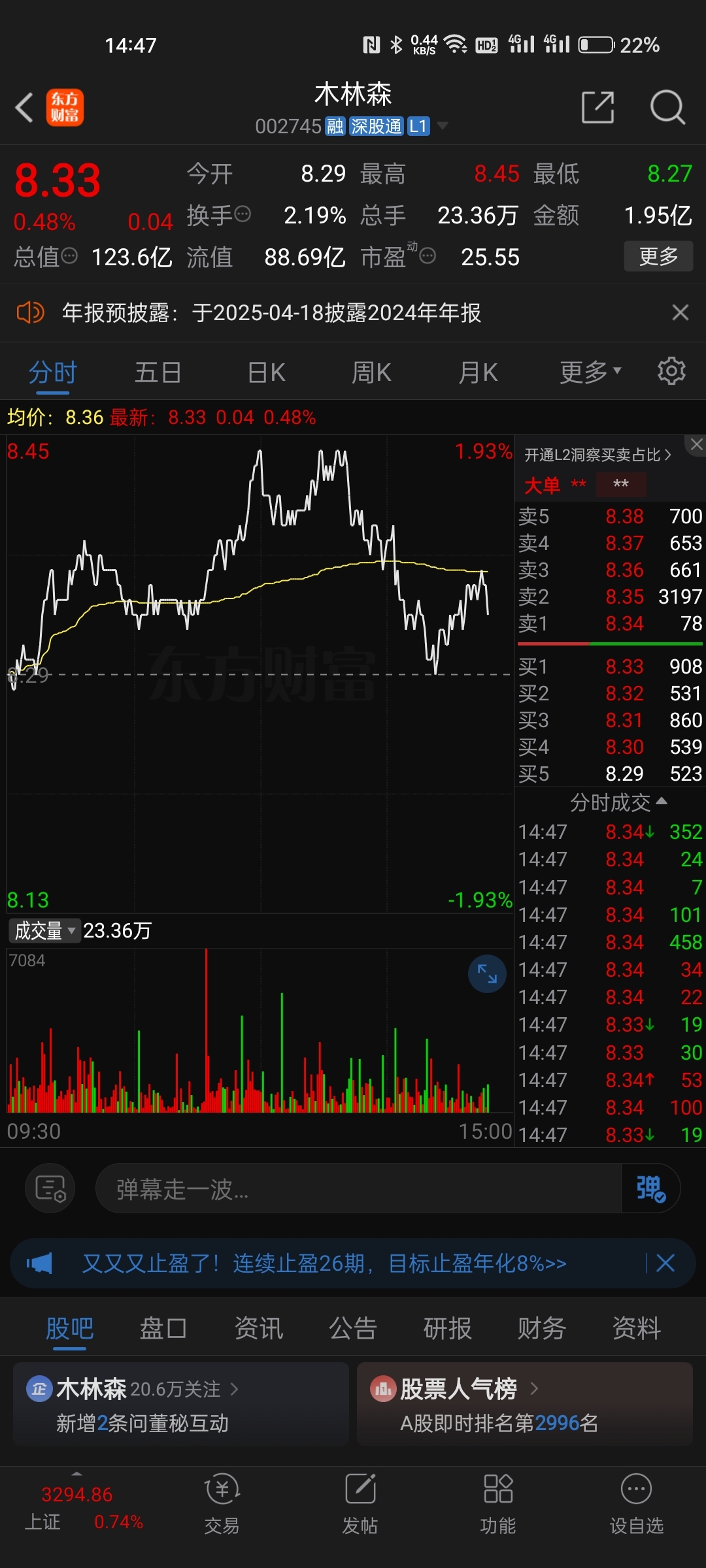Open 股票人气榜 ranking card
Image resolution: width=706 pixels, height=1568 pixels.
tap(524, 1403)
